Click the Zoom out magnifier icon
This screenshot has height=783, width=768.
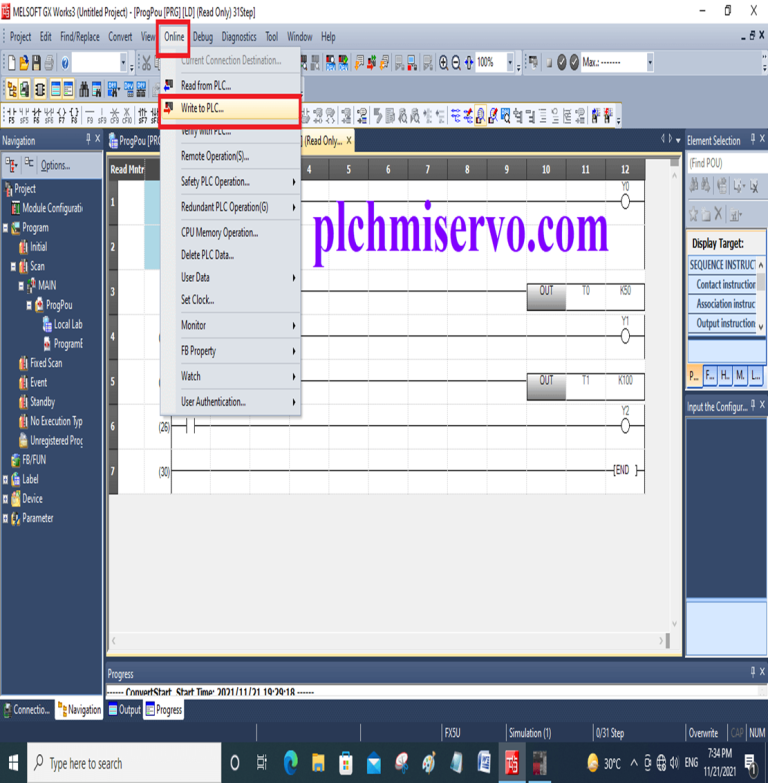pos(456,63)
